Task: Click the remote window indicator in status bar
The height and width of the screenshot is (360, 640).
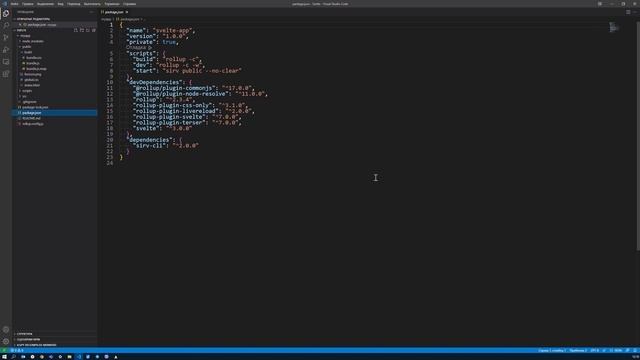Action: 4,350
